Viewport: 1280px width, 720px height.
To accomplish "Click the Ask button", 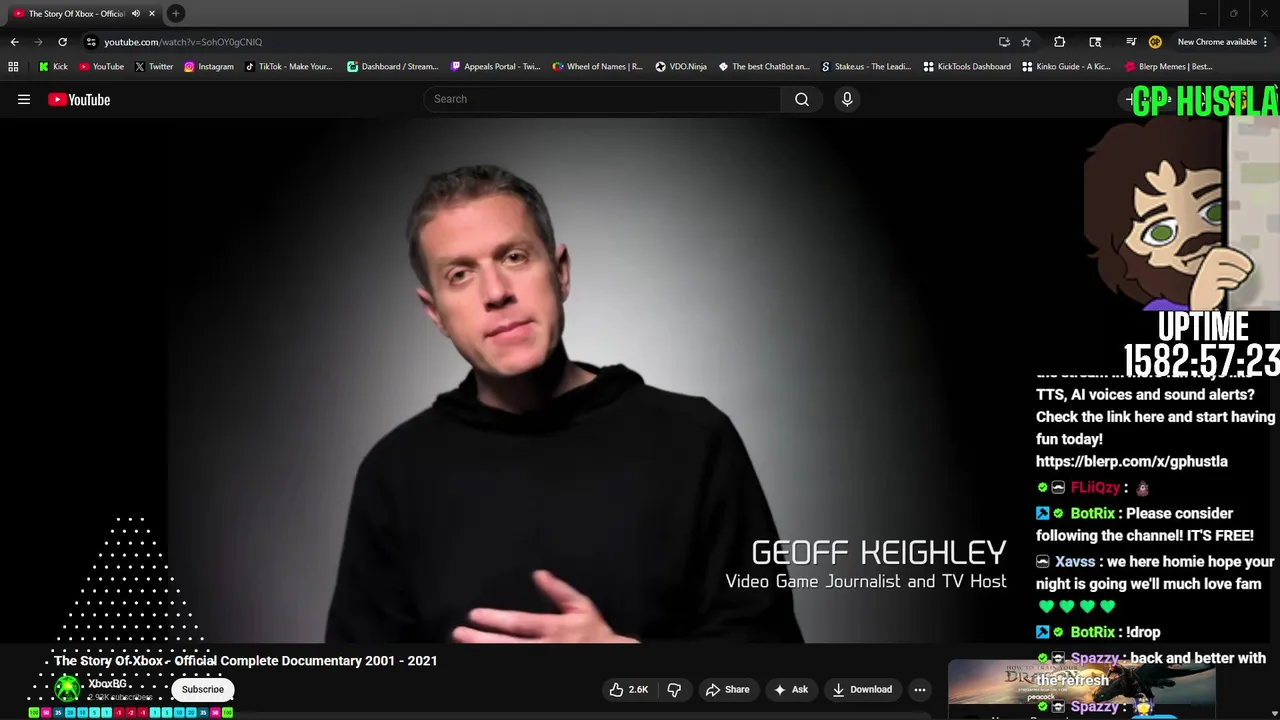I will (x=790, y=689).
